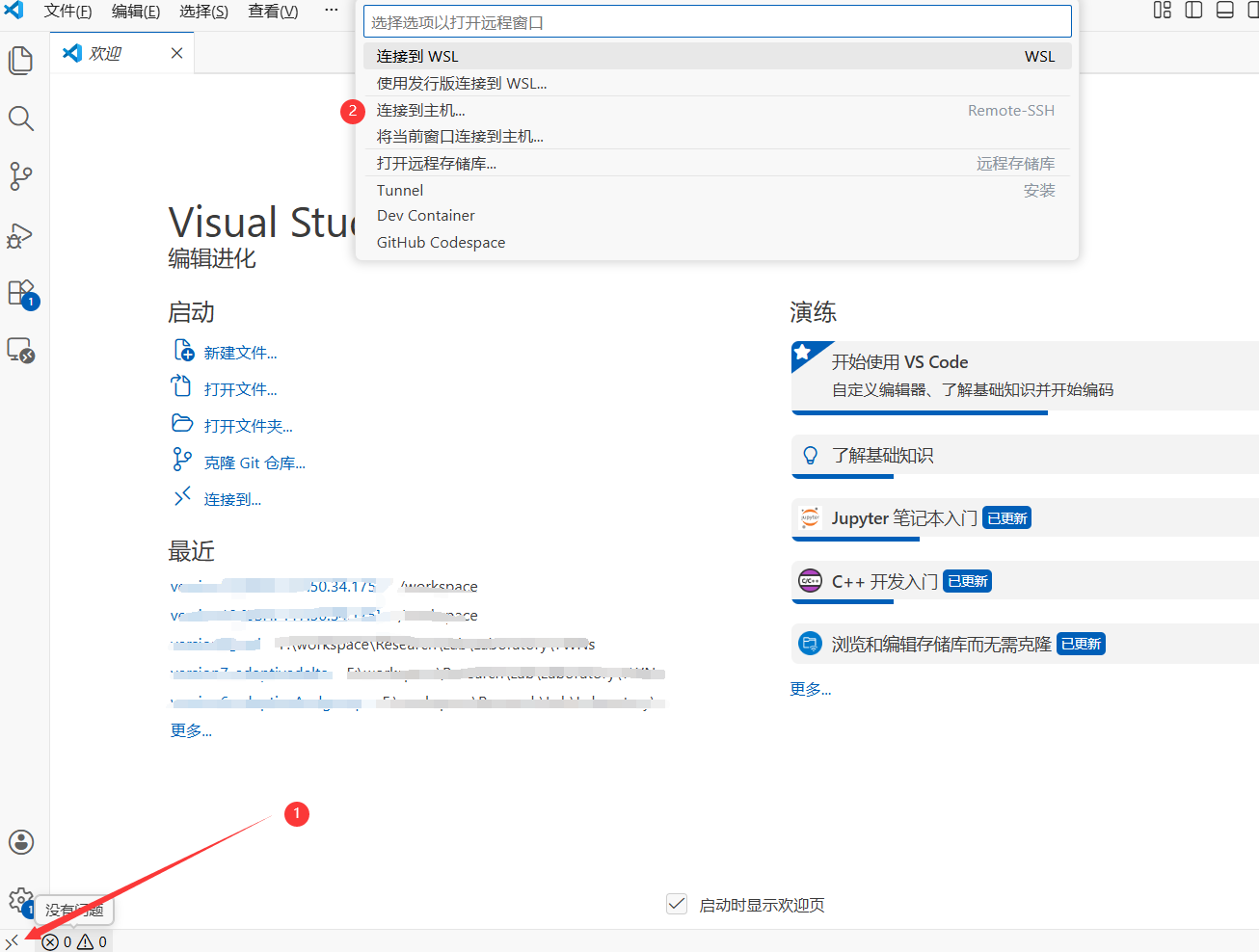1259x952 pixels.
Task: Click the VS Code logo in title bar
Action: coord(14,11)
